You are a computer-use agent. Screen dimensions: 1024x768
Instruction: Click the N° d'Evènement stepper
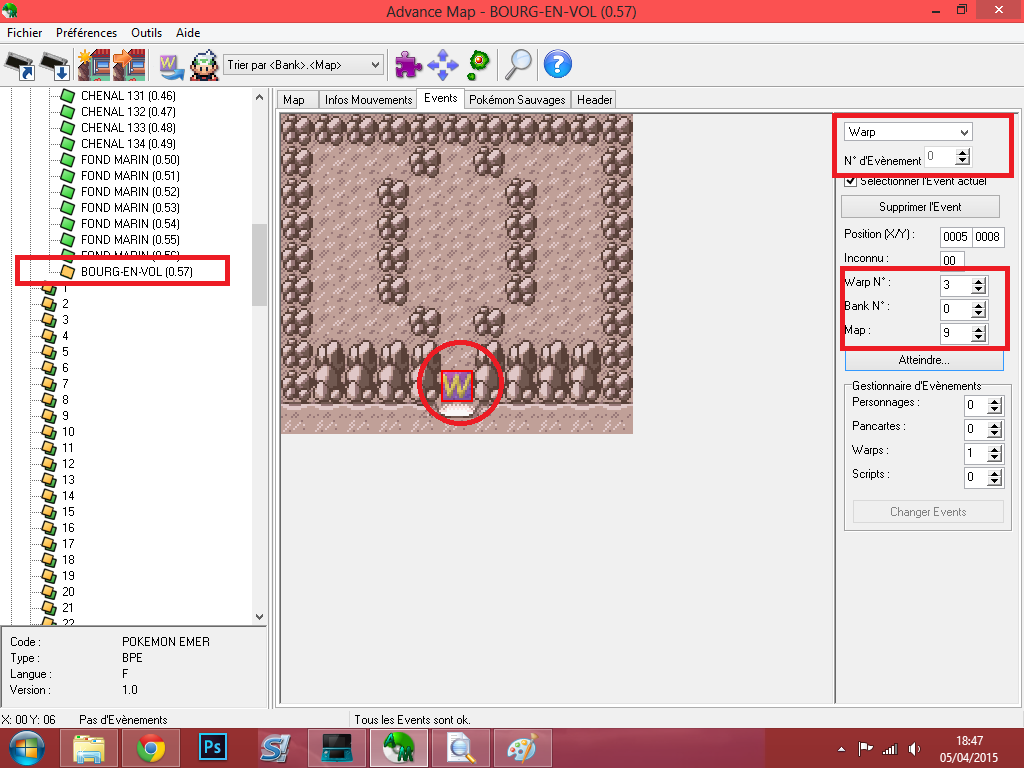click(962, 157)
